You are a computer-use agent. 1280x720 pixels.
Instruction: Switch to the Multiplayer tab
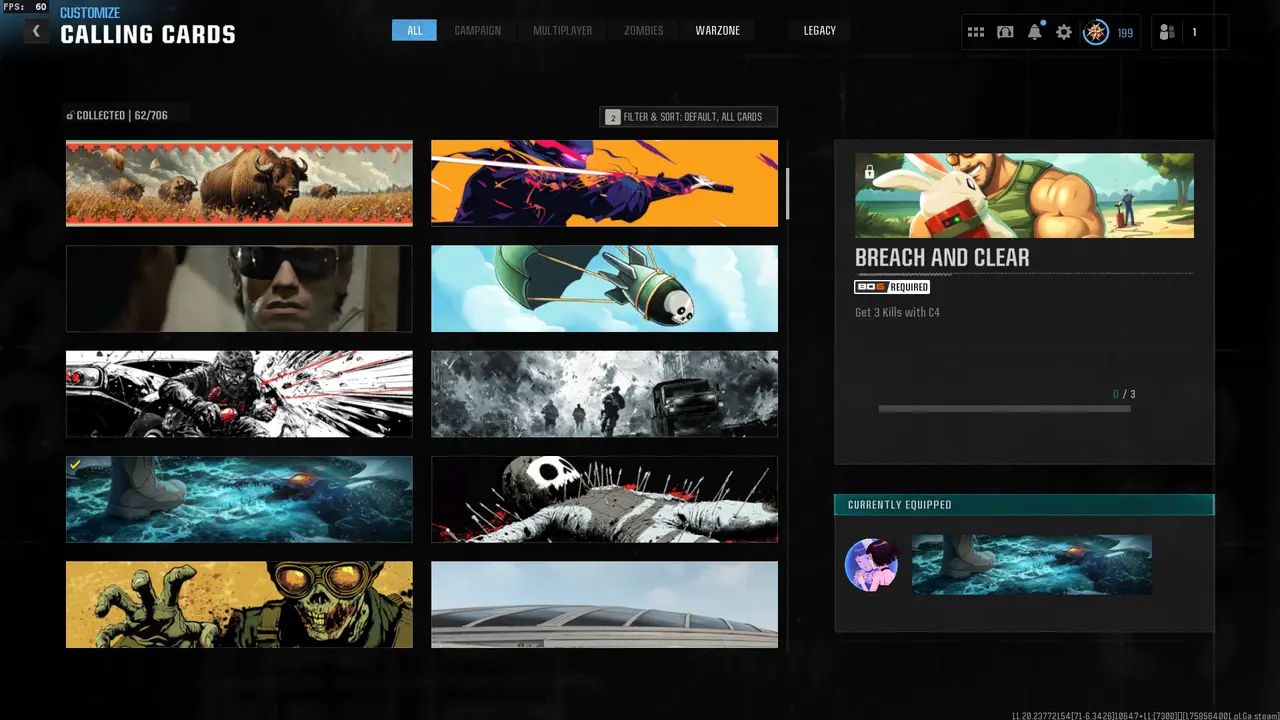(x=562, y=31)
